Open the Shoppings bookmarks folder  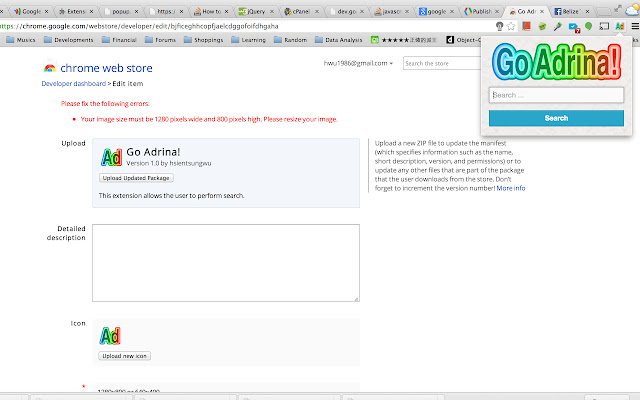(204, 40)
